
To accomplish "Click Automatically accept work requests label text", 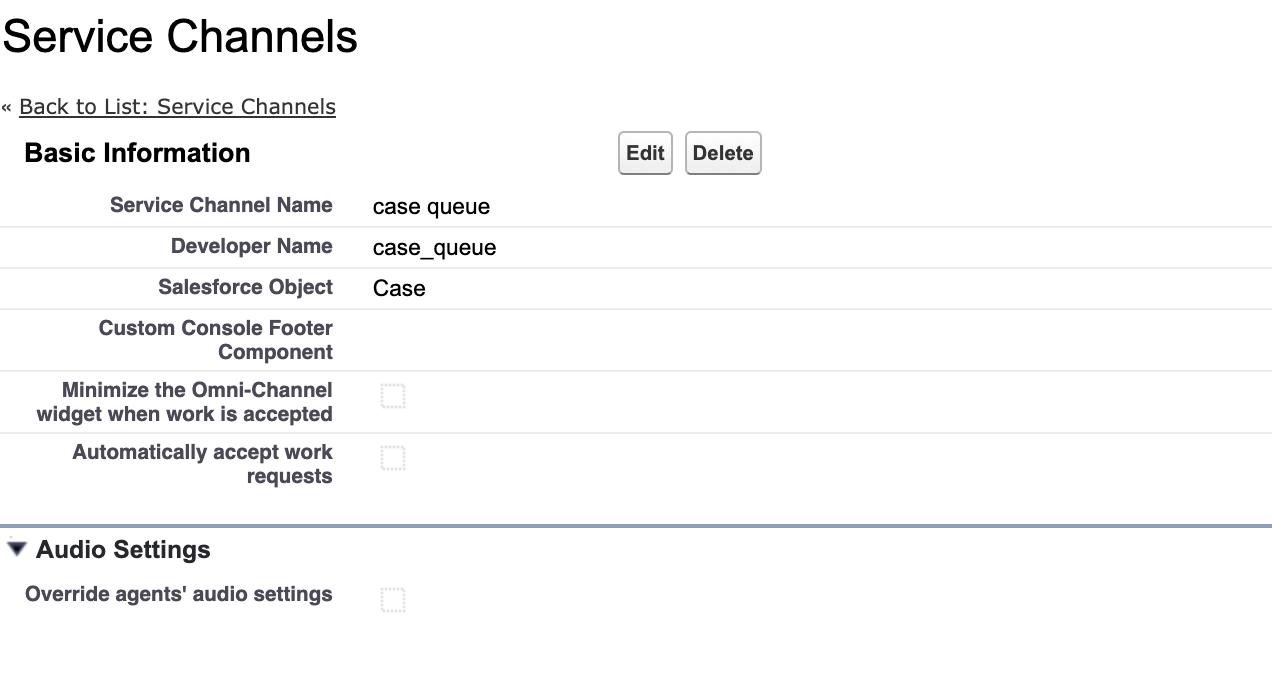I will tap(202, 464).
